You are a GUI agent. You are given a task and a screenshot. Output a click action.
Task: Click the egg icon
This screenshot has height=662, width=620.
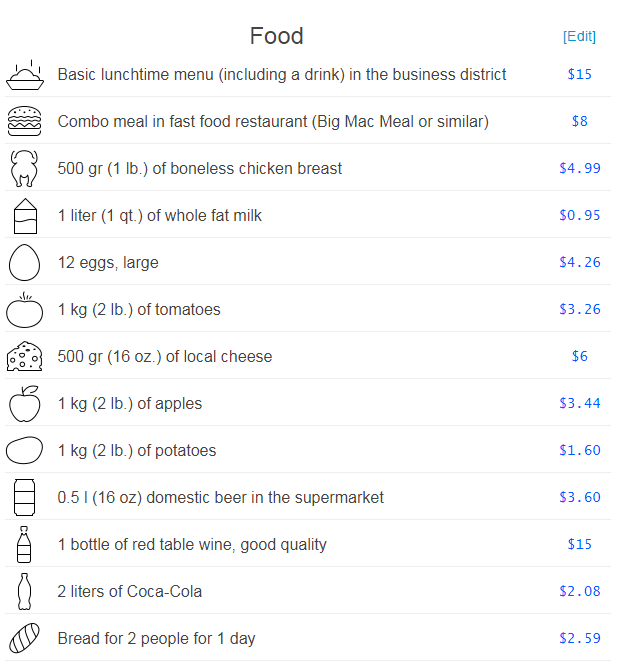pos(24,263)
